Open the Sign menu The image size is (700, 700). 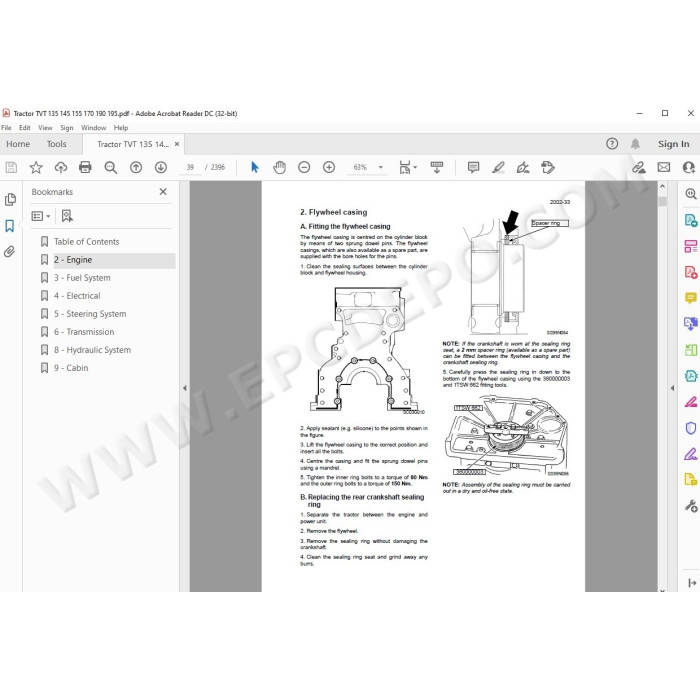pyautogui.click(x=67, y=128)
